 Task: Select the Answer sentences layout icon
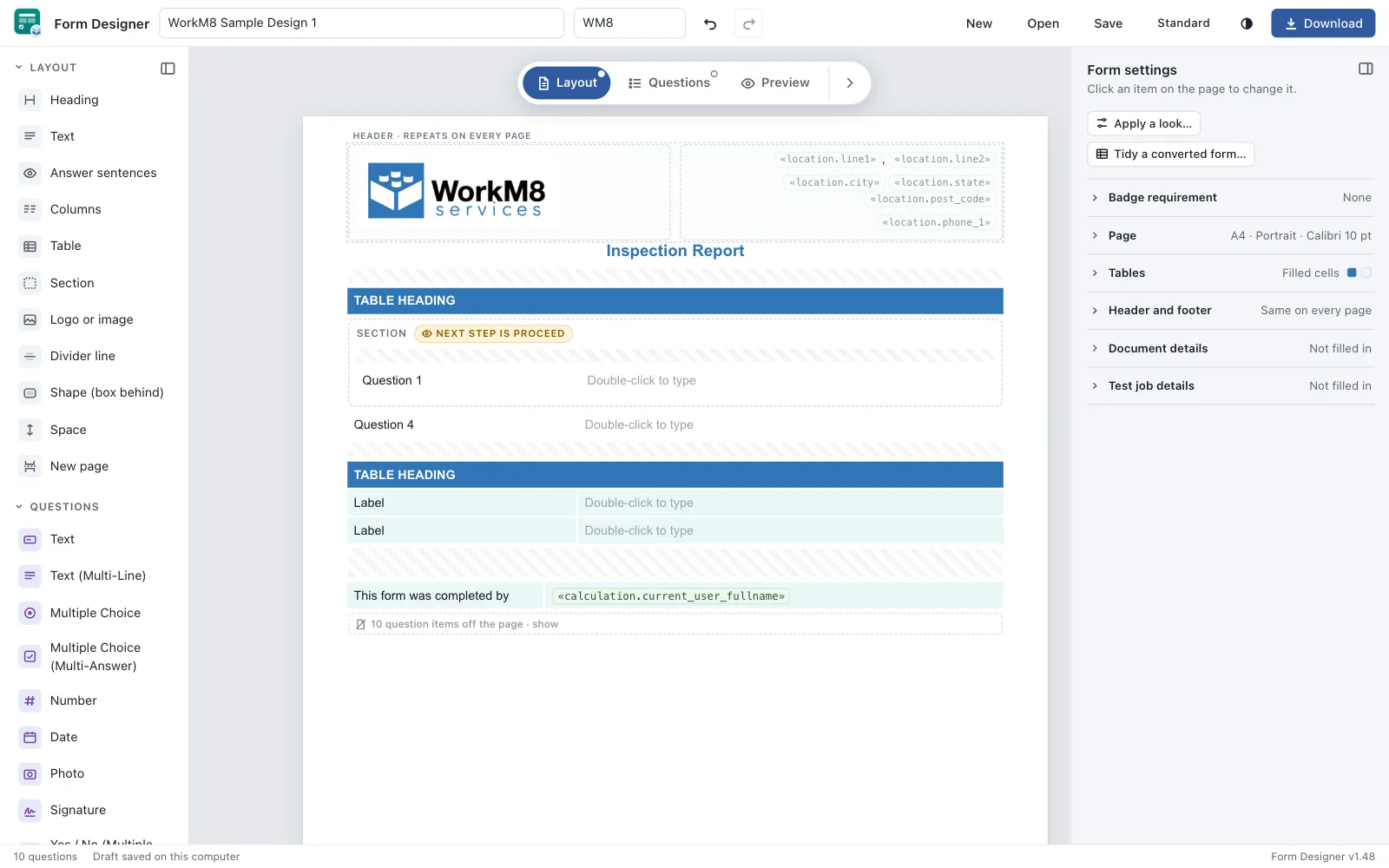pos(30,173)
